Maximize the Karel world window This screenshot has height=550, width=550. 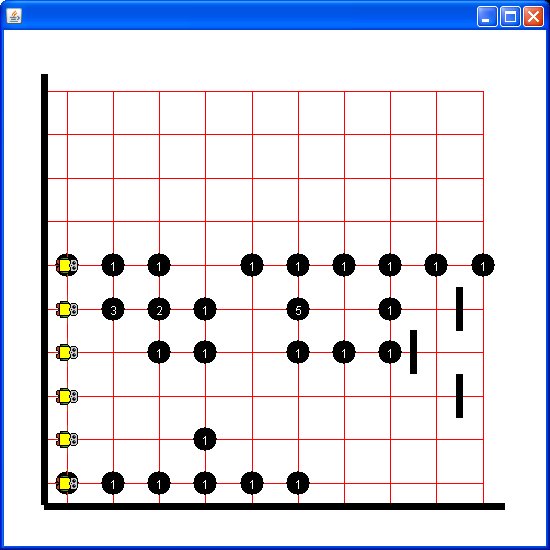[x=510, y=16]
